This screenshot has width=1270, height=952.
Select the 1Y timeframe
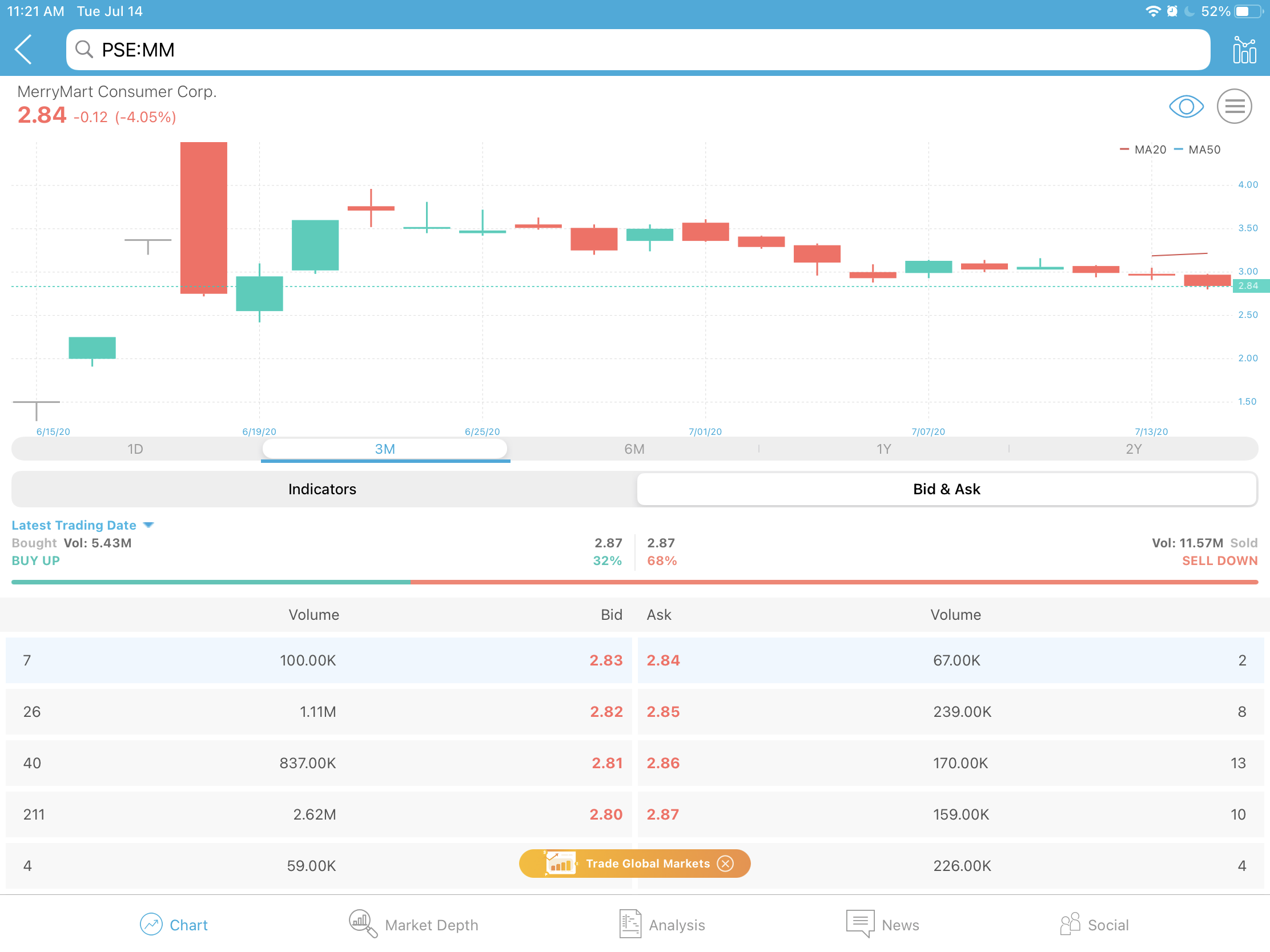point(883,449)
